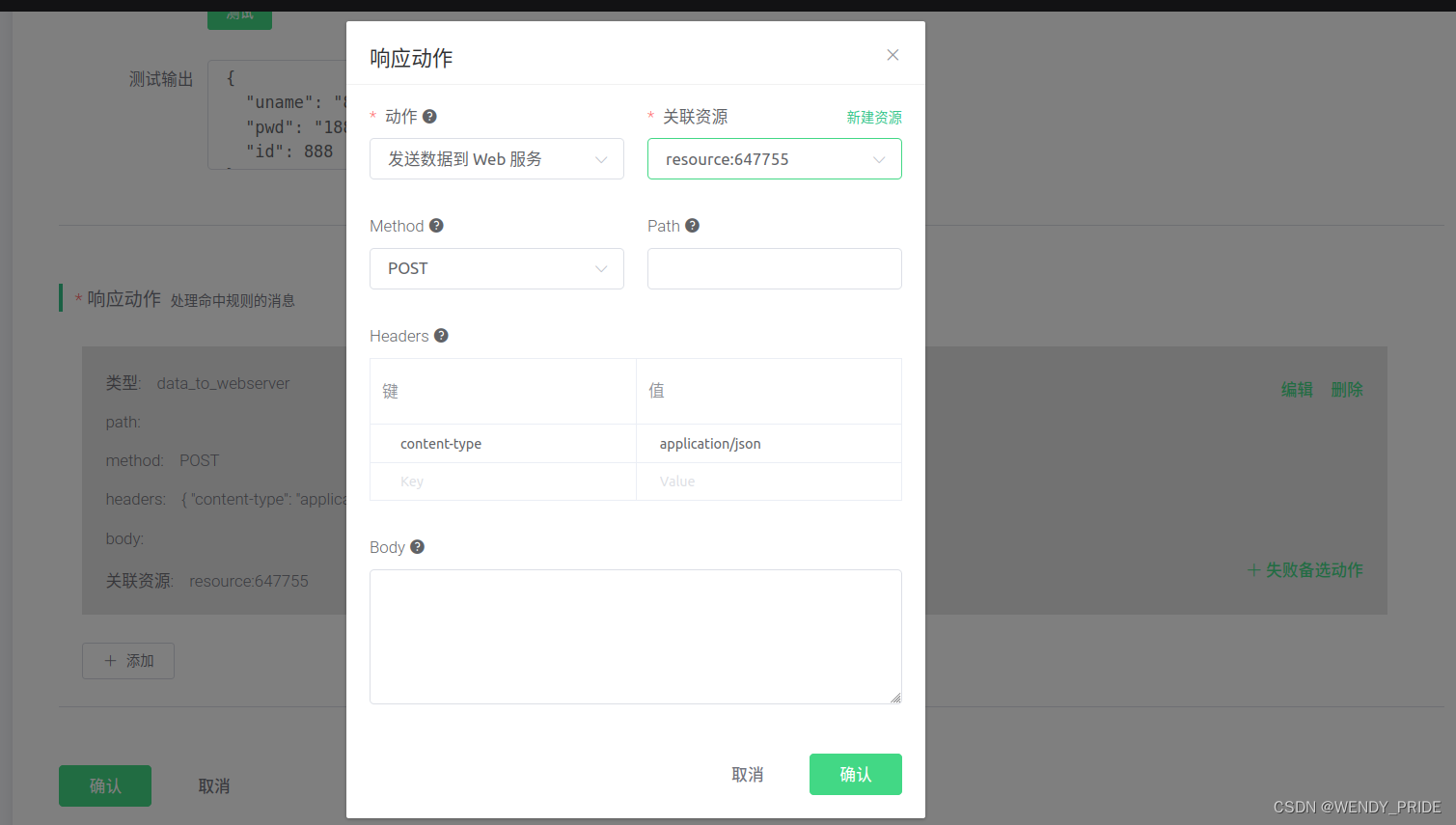Click the 失败备选动作 link
Screen dimensions: 1456x825
[1313, 570]
